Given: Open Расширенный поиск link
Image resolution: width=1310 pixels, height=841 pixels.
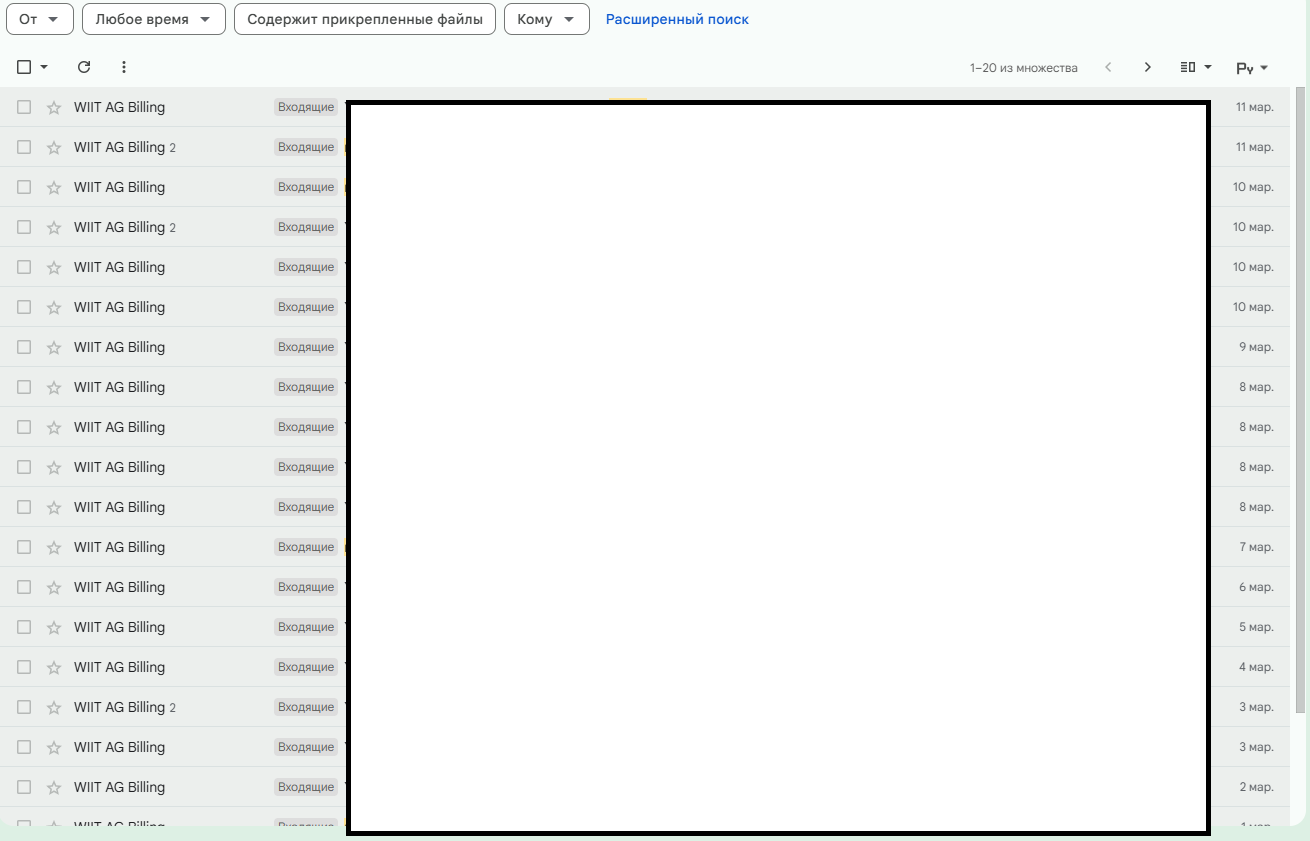Looking at the screenshot, I should tap(677, 19).
